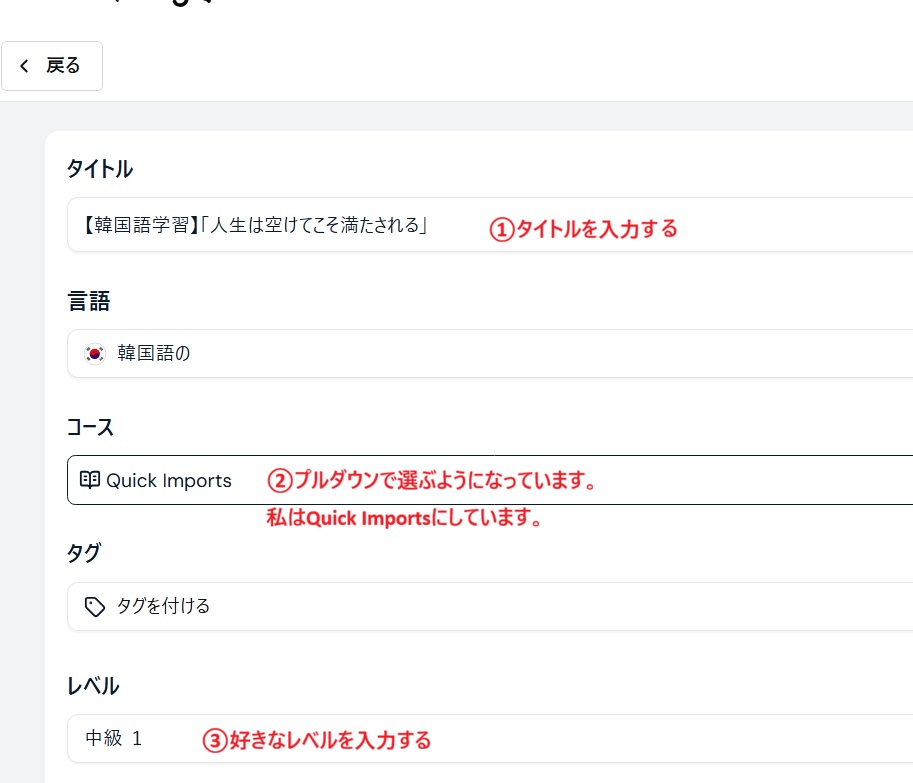Screen dimensions: 913x783
Task: Click the left chevron icon beside 戻る
Action: click(24, 66)
